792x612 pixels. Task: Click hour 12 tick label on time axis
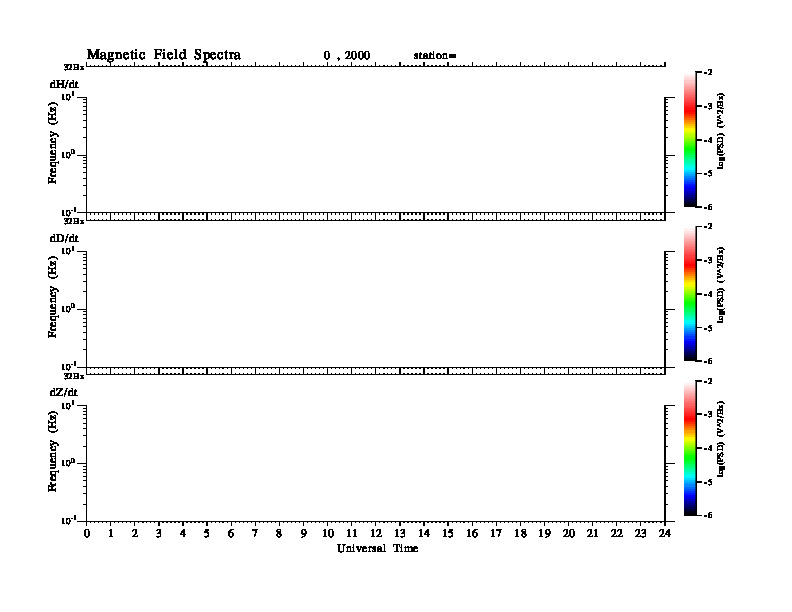tap(376, 534)
